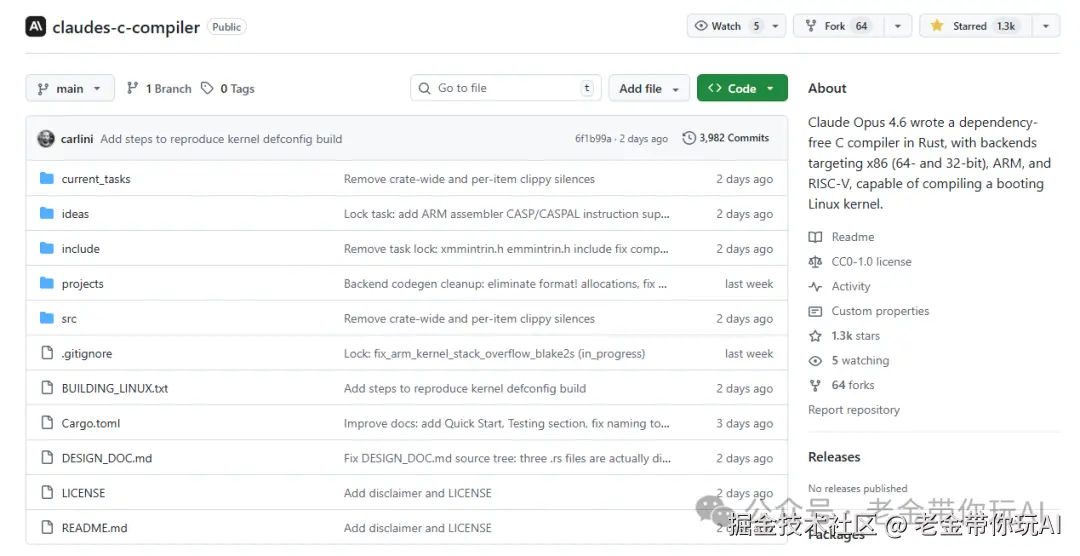Image resolution: width=1080 pixels, height=556 pixels.
Task: Click the star icon next to 1.3k stars
Action: (x=816, y=336)
